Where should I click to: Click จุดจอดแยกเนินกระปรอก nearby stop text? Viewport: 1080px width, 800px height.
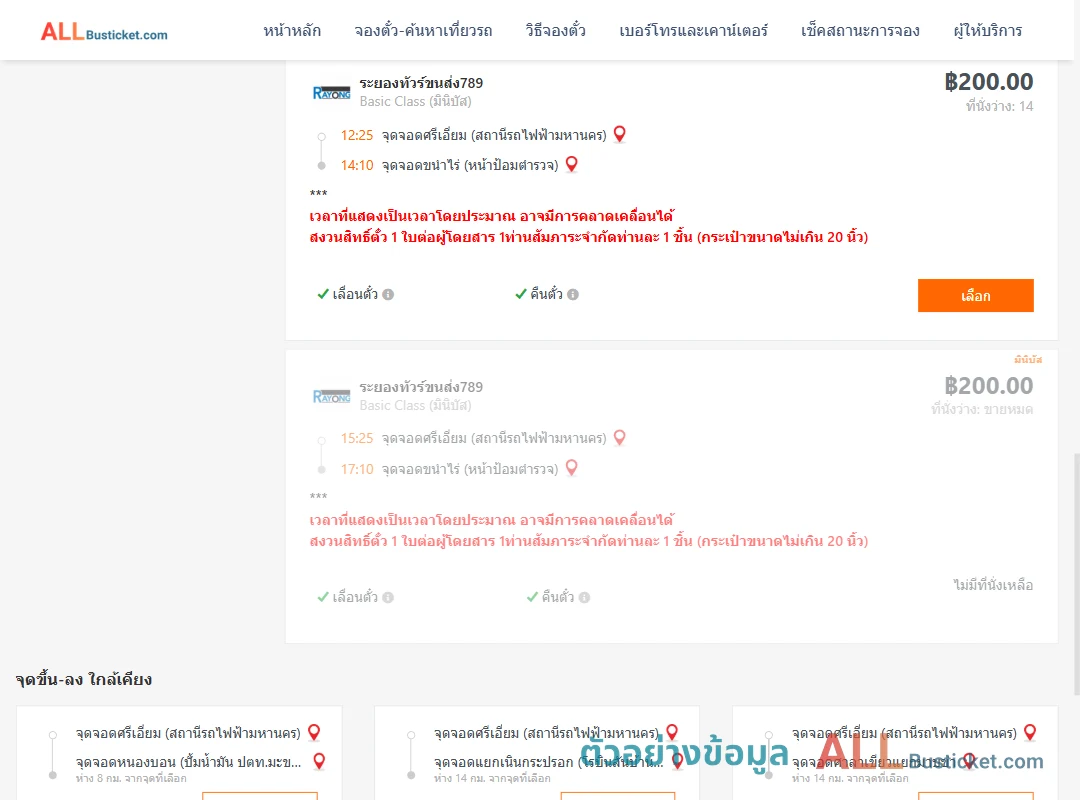[x=548, y=762]
